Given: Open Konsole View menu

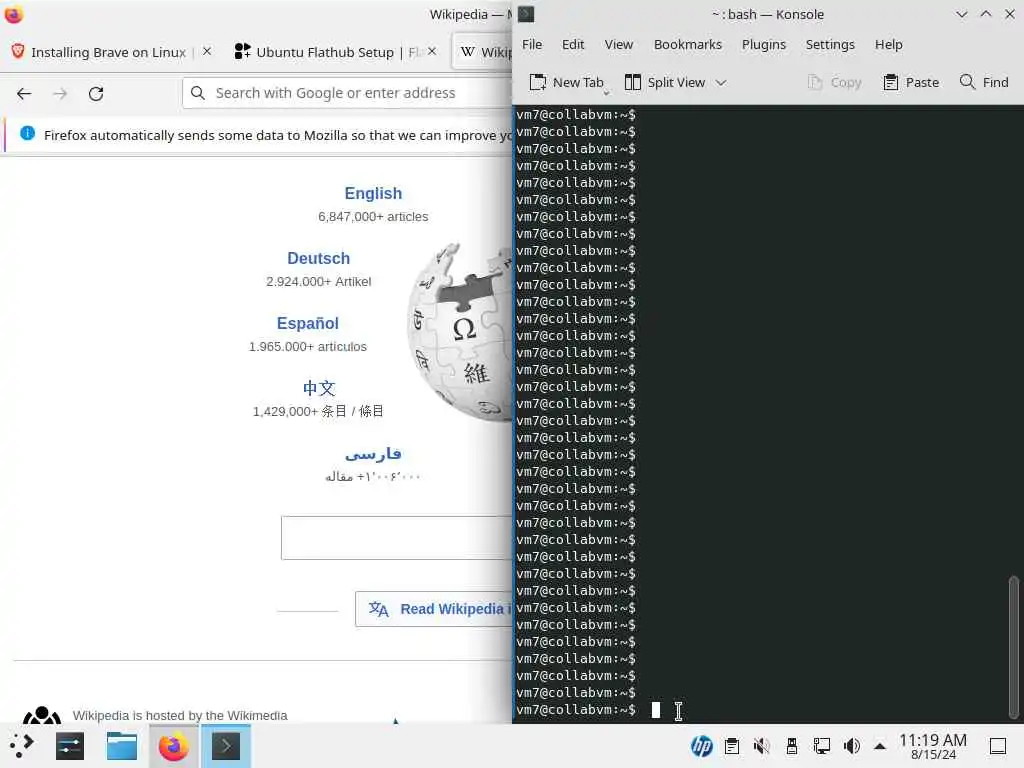Looking at the screenshot, I should 618,44.
